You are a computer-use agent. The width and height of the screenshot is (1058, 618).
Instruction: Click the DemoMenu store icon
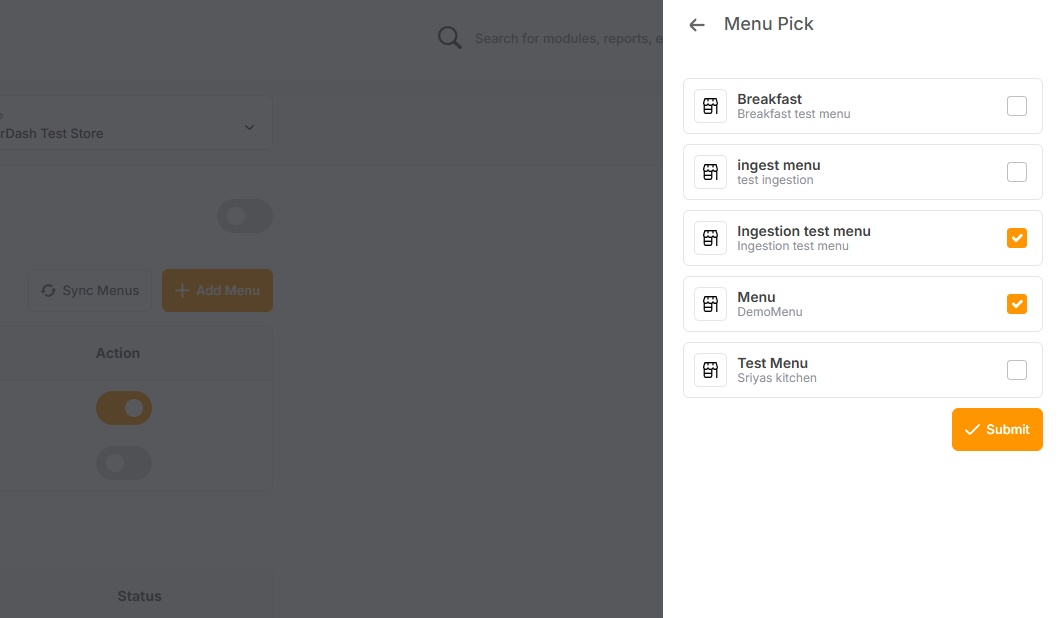click(x=710, y=304)
